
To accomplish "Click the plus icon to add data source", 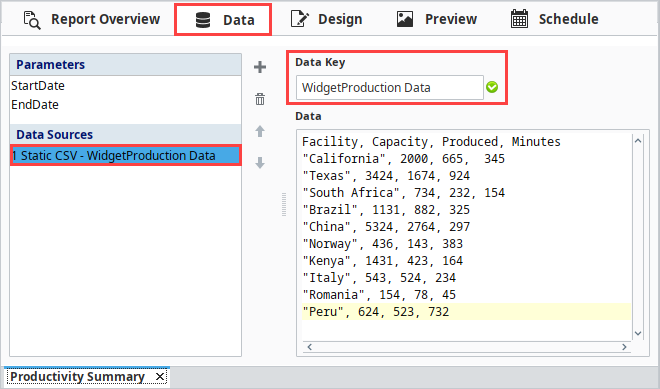I will point(260,67).
